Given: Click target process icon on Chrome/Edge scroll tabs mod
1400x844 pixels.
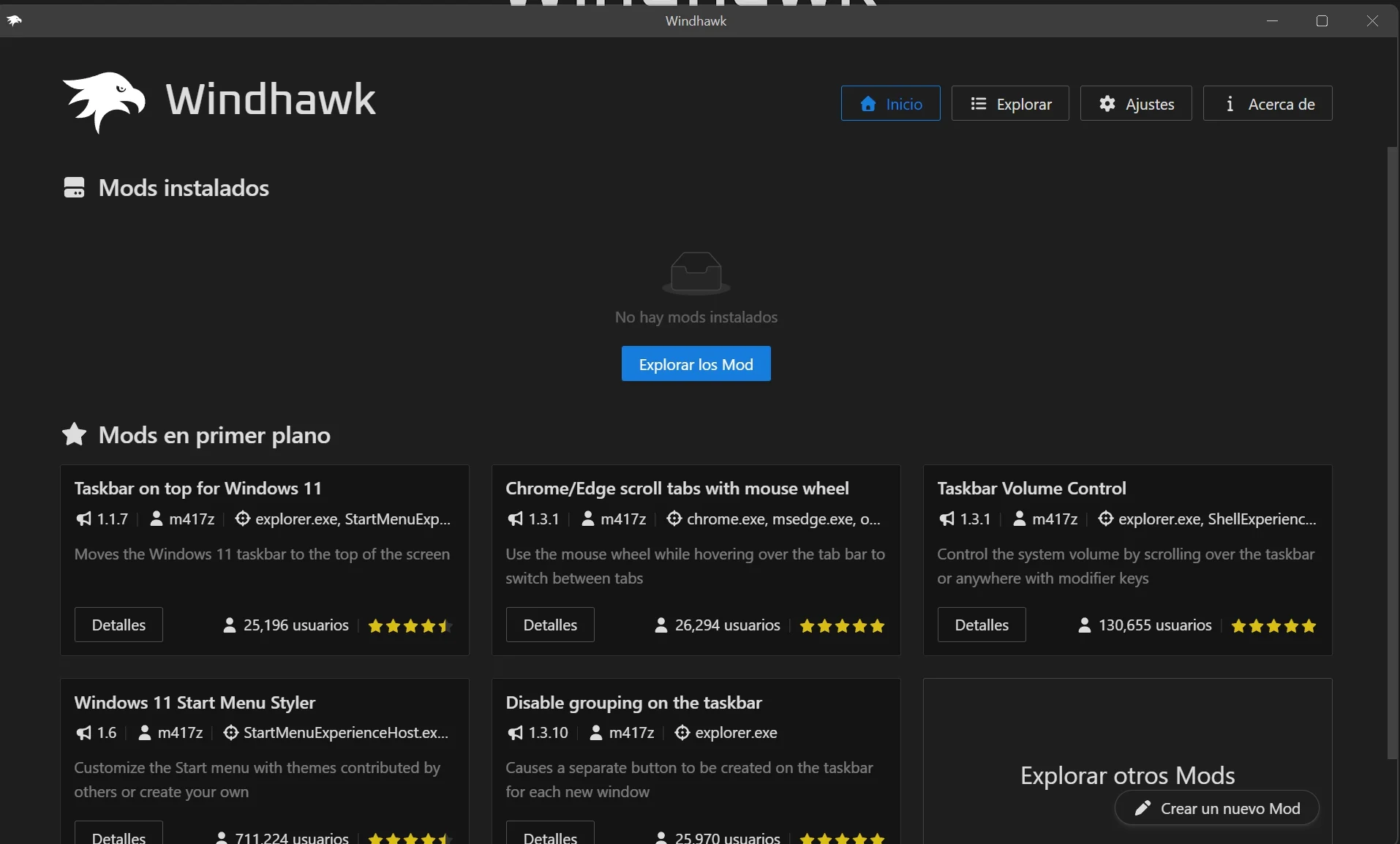Looking at the screenshot, I should click(x=674, y=519).
